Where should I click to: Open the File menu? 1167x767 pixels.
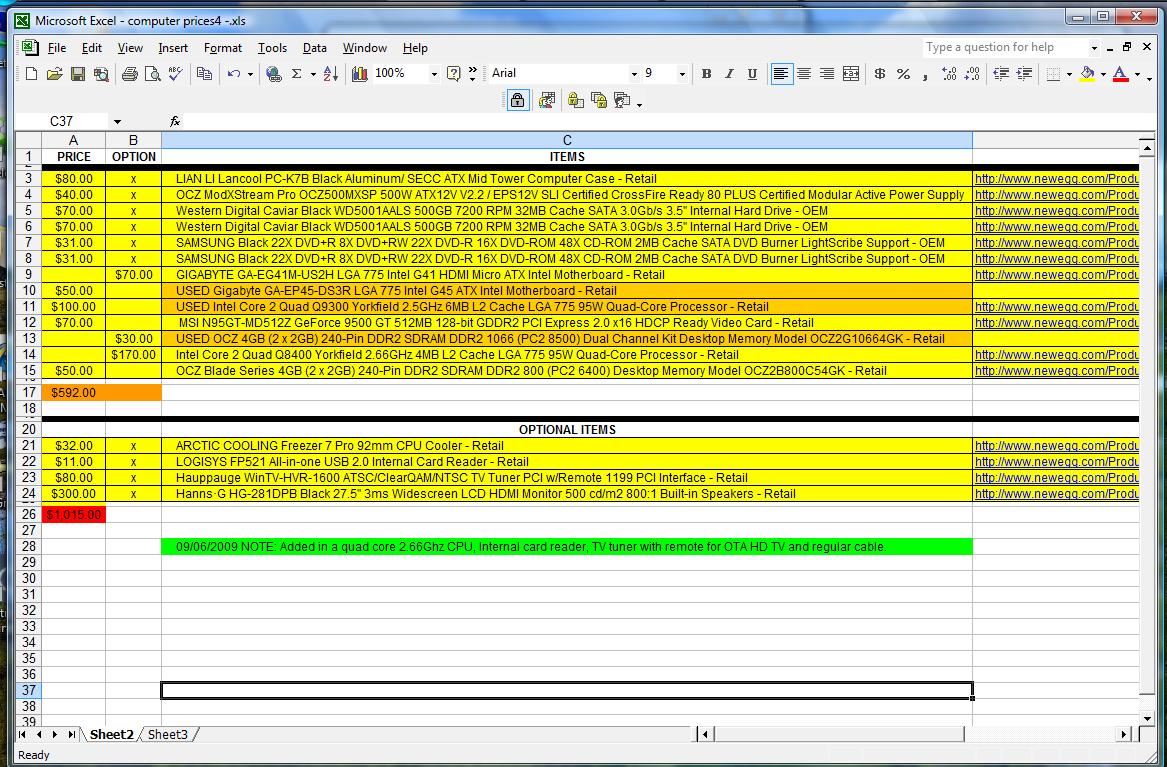(57, 48)
